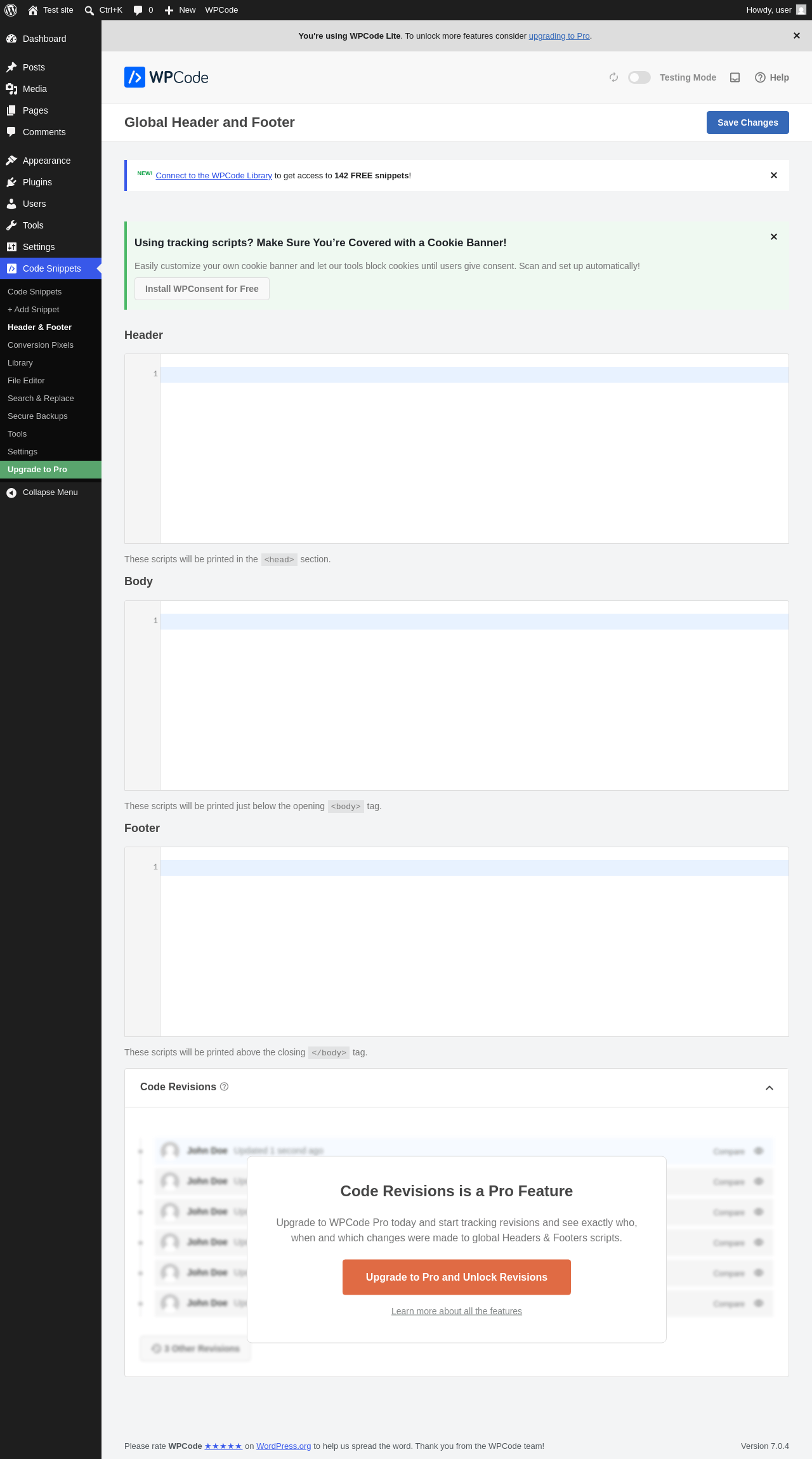This screenshot has width=812, height=1459.
Task: Open the comments bubble in admin bar
Action: point(138,10)
